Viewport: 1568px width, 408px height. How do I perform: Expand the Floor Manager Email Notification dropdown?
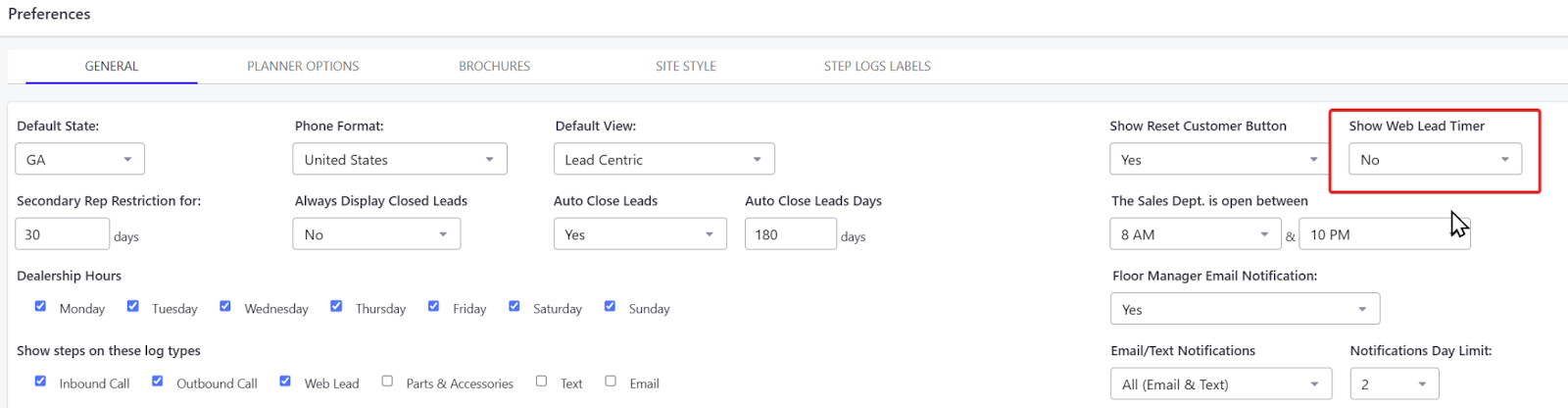pyautogui.click(x=1245, y=310)
